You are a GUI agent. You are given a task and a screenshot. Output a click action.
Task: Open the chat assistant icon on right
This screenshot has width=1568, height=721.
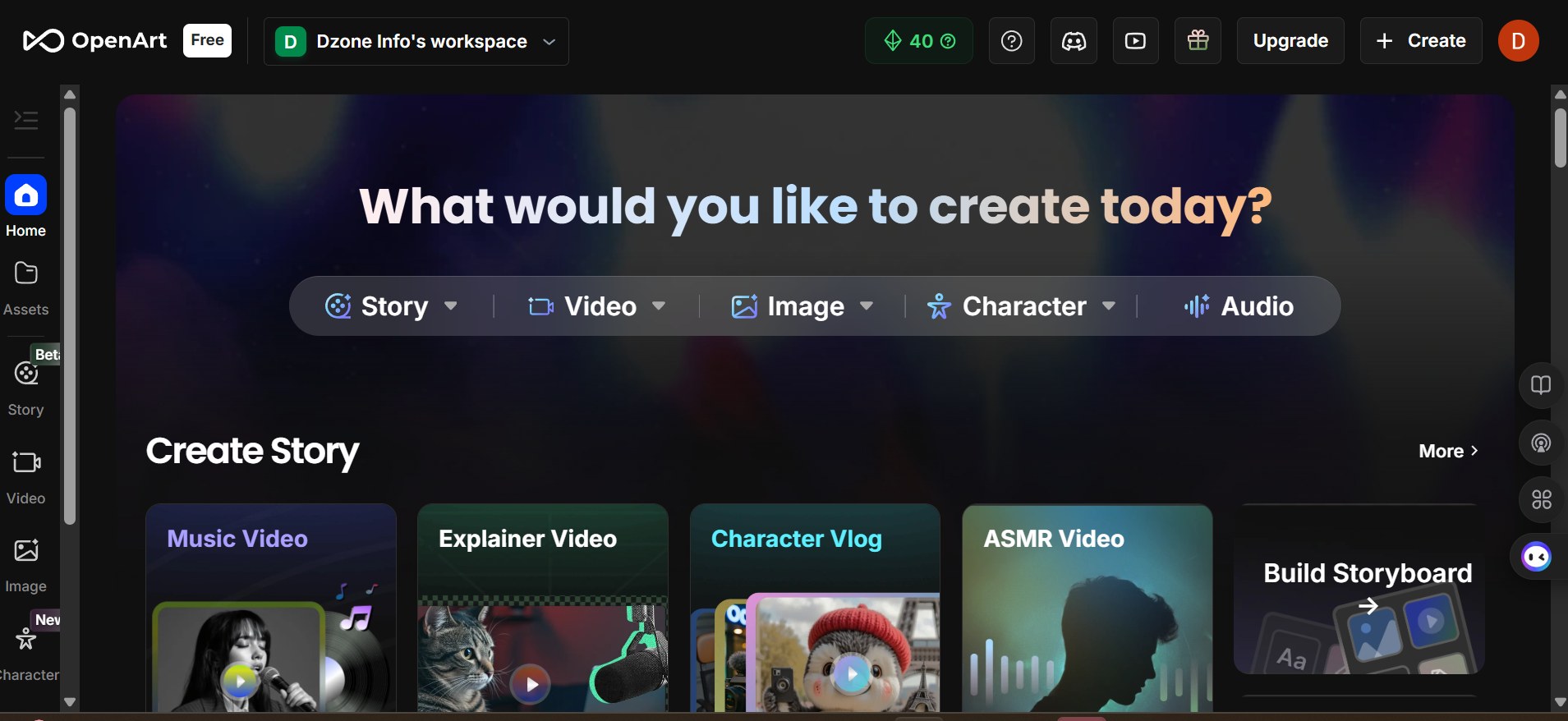[x=1537, y=557]
